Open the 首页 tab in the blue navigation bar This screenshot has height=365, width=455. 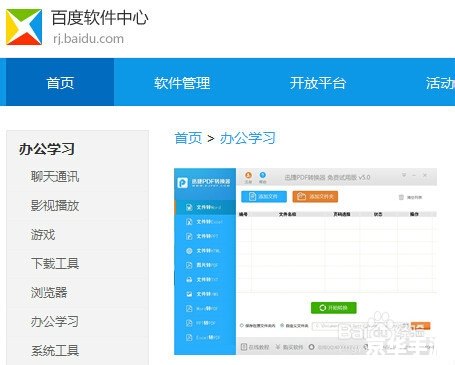tap(60, 83)
